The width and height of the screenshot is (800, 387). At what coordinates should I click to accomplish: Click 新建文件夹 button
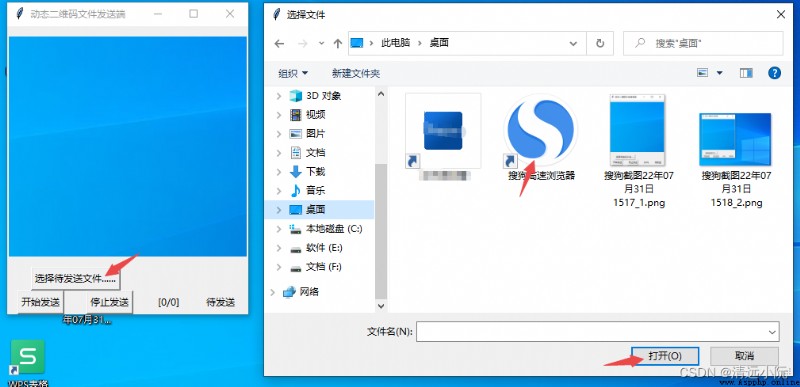point(356,73)
